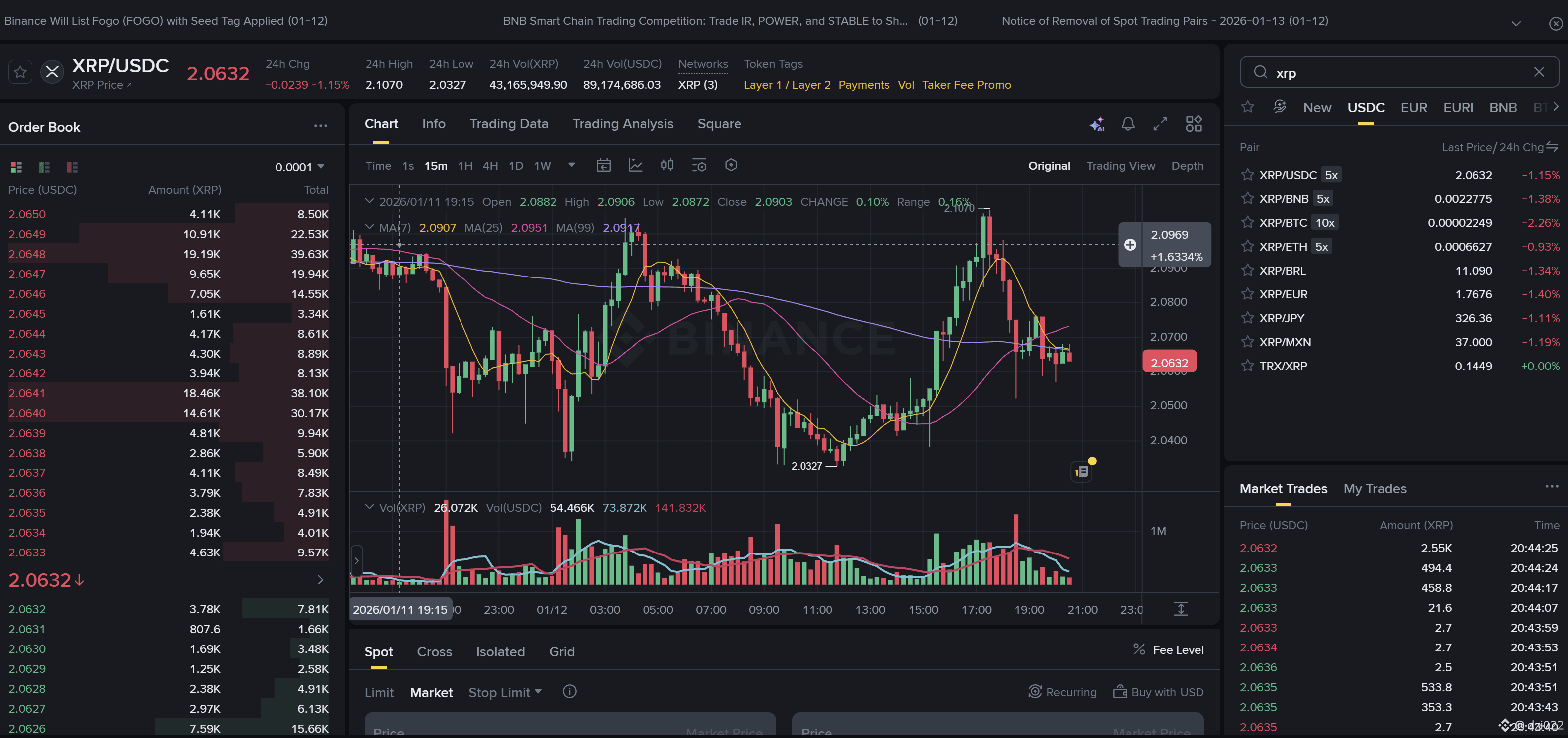The width and height of the screenshot is (1568, 738).
Task: Open order book 0.0001 precision dropdown
Action: coord(299,167)
